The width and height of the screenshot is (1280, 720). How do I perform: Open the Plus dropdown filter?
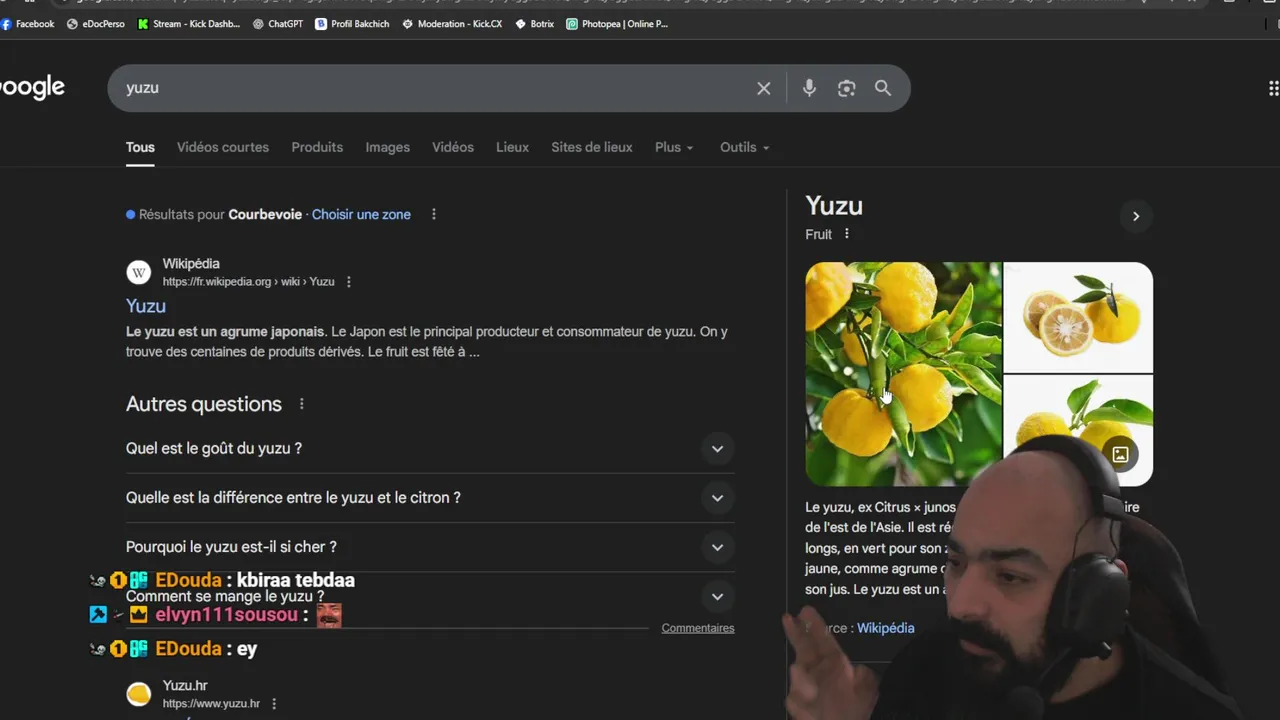coord(674,147)
